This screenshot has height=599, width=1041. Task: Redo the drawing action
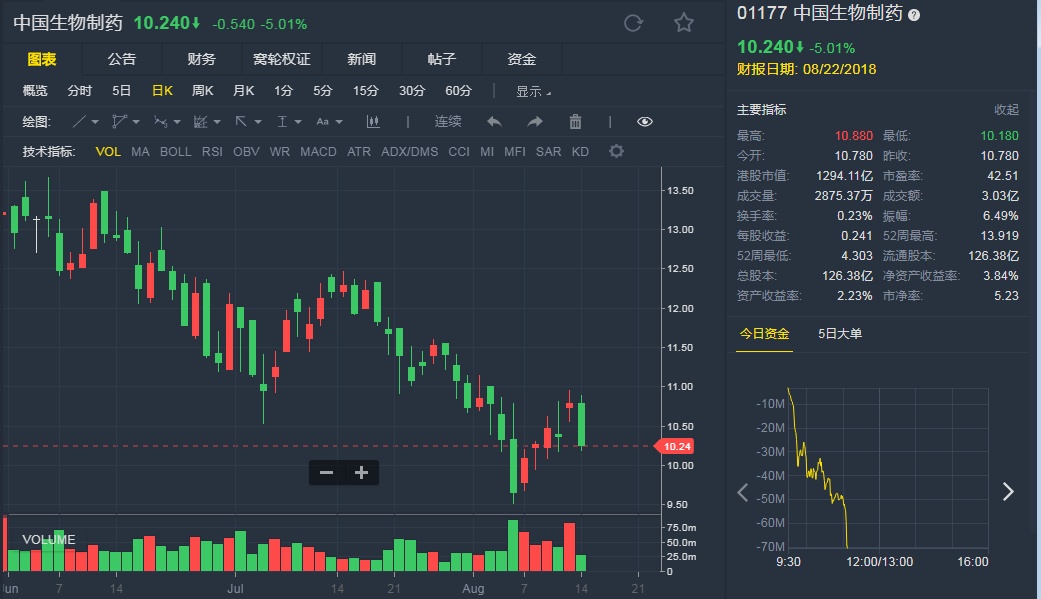535,122
